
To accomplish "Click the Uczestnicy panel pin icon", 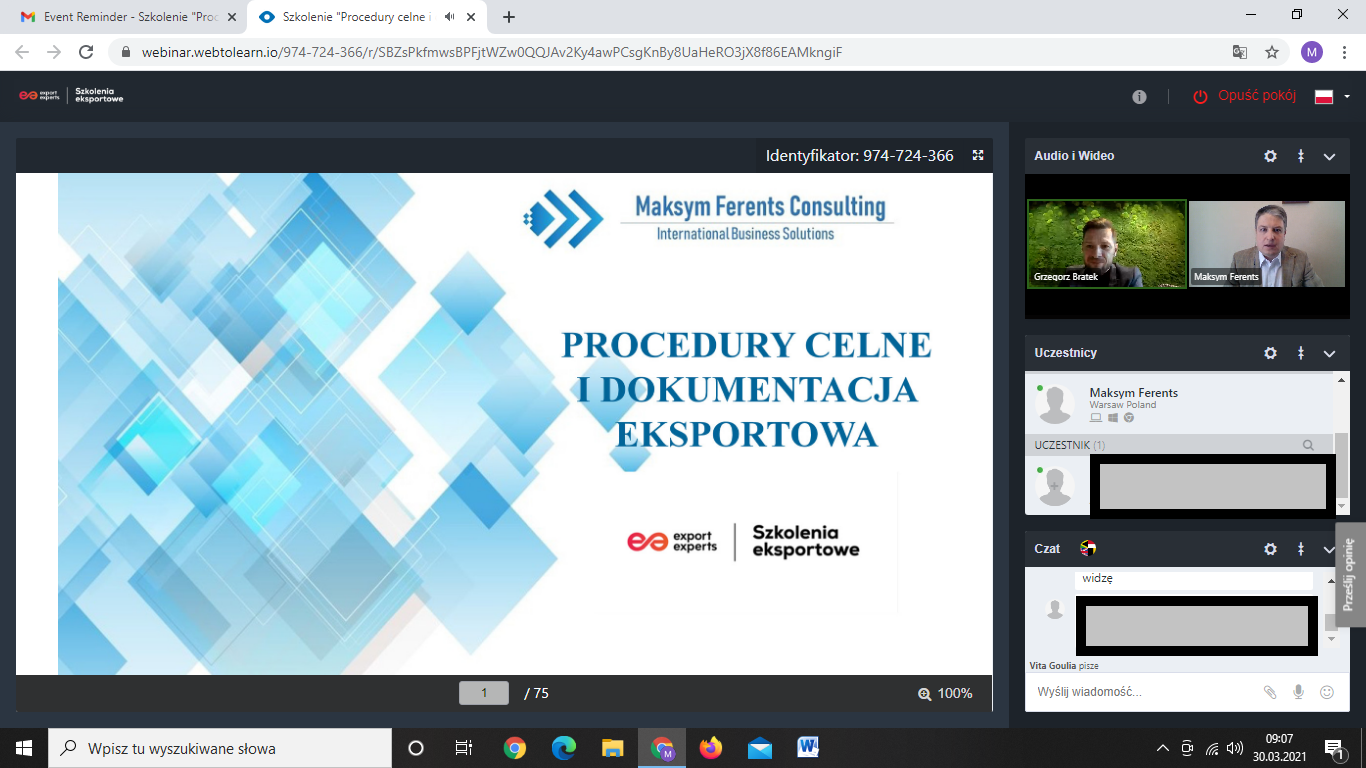I will tap(1301, 353).
